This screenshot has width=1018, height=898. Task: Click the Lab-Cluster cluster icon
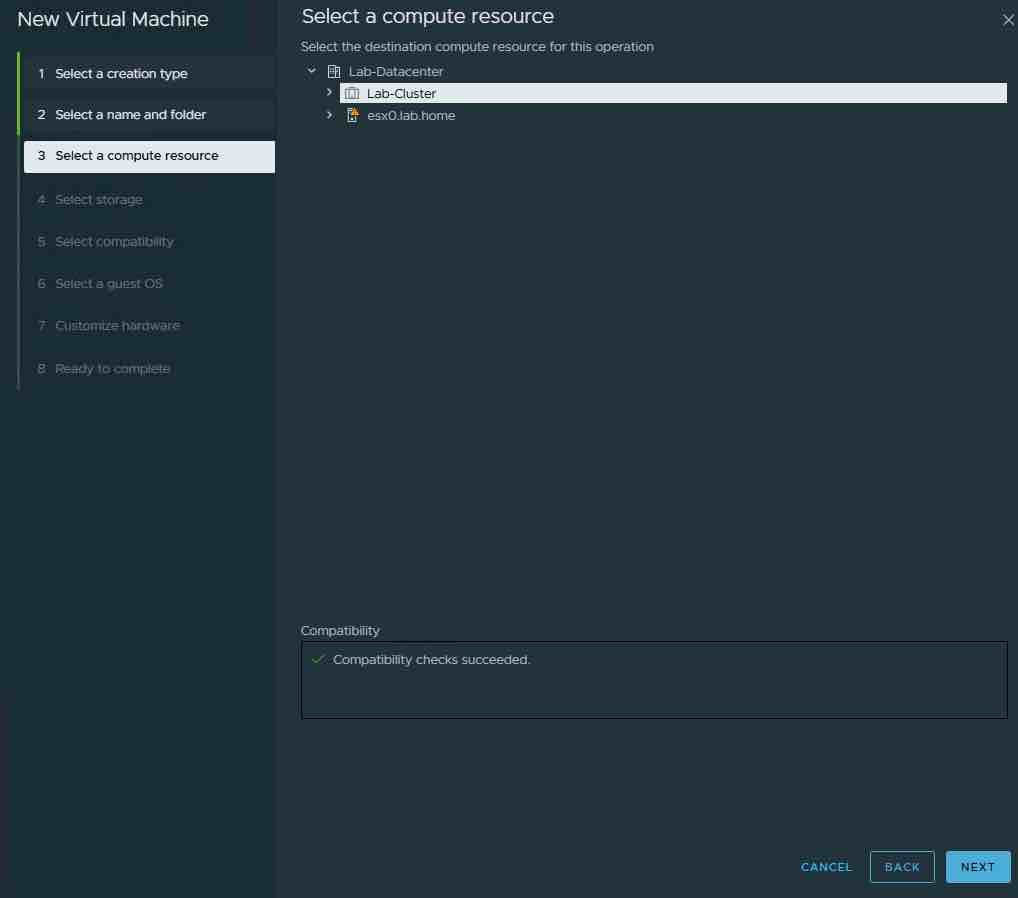click(352, 93)
